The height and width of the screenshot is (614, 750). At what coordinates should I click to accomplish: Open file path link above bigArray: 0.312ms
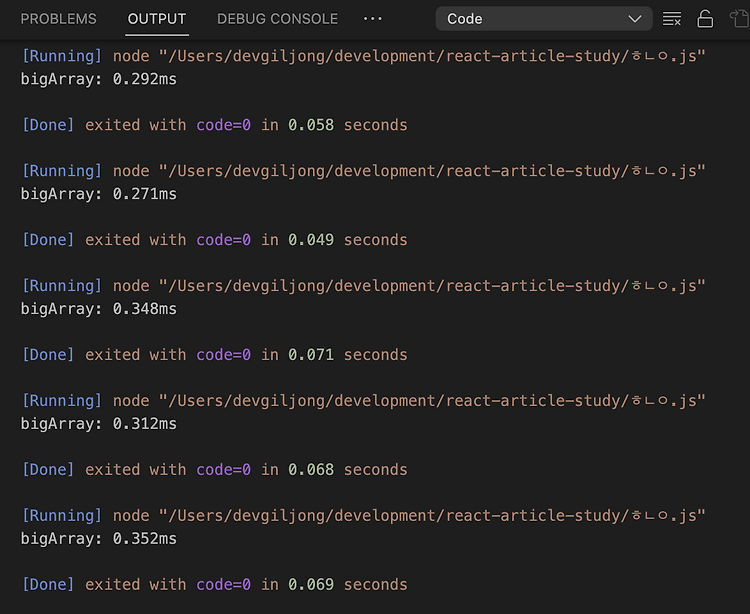[x=432, y=400]
